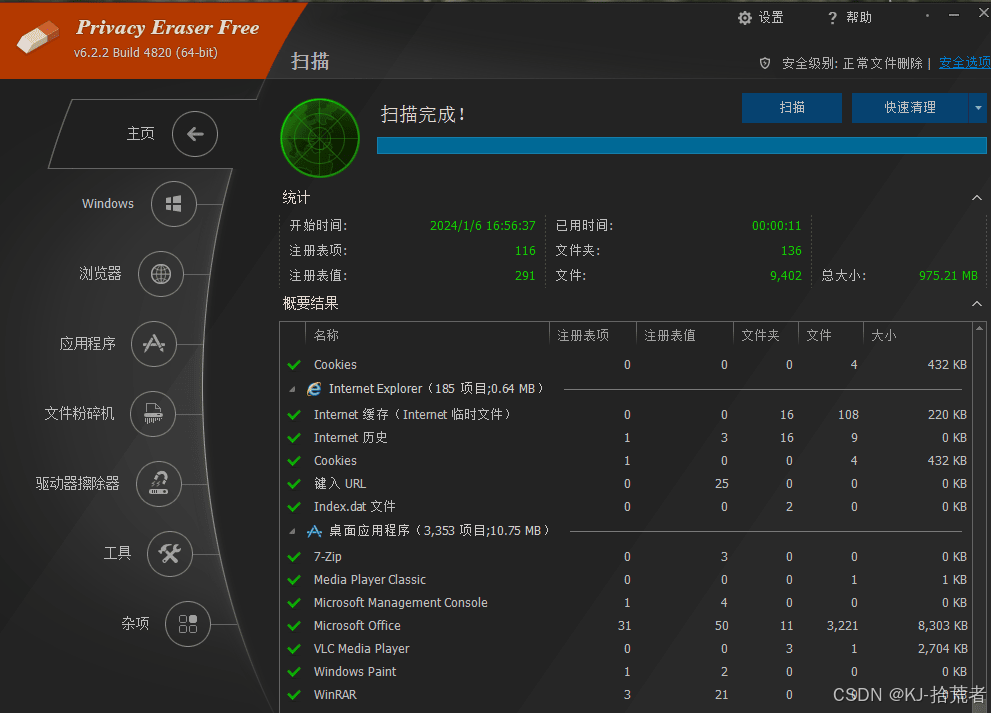The image size is (991, 713).
Task: Uncheck Media Player Classic checkmark
Action: (294, 580)
